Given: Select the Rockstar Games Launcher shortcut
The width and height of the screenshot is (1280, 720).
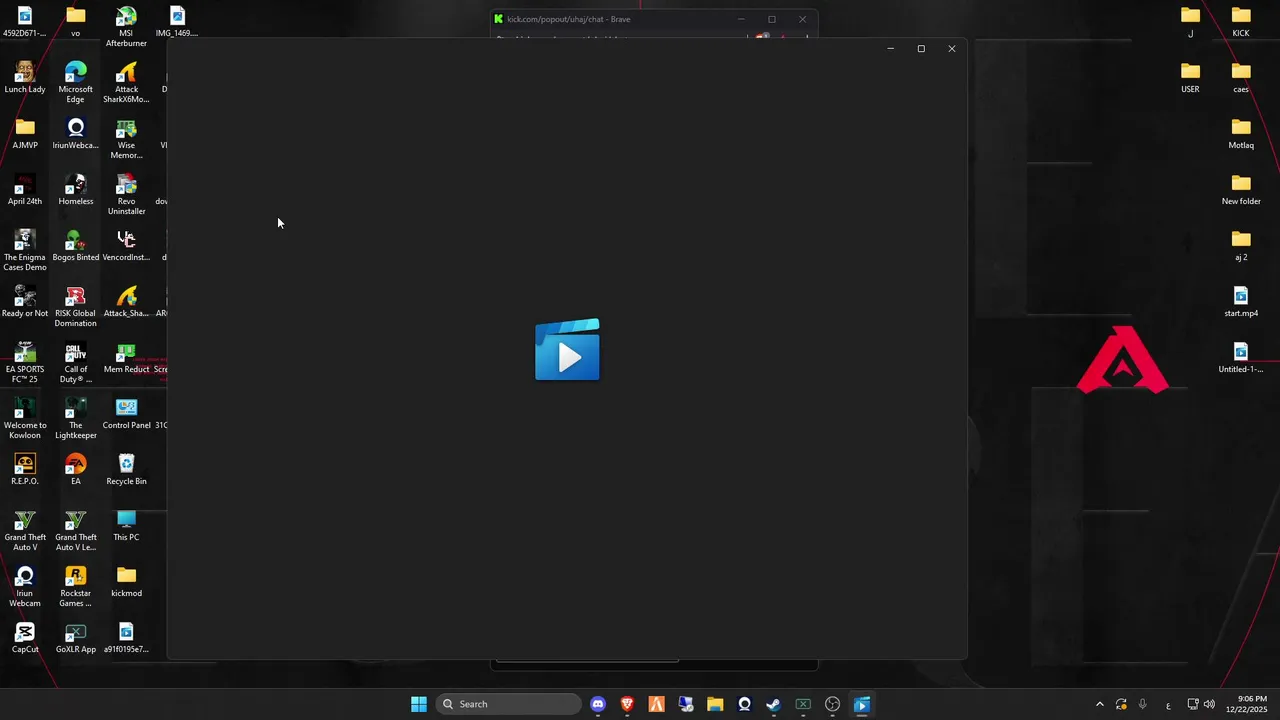Looking at the screenshot, I should pyautogui.click(x=76, y=587).
